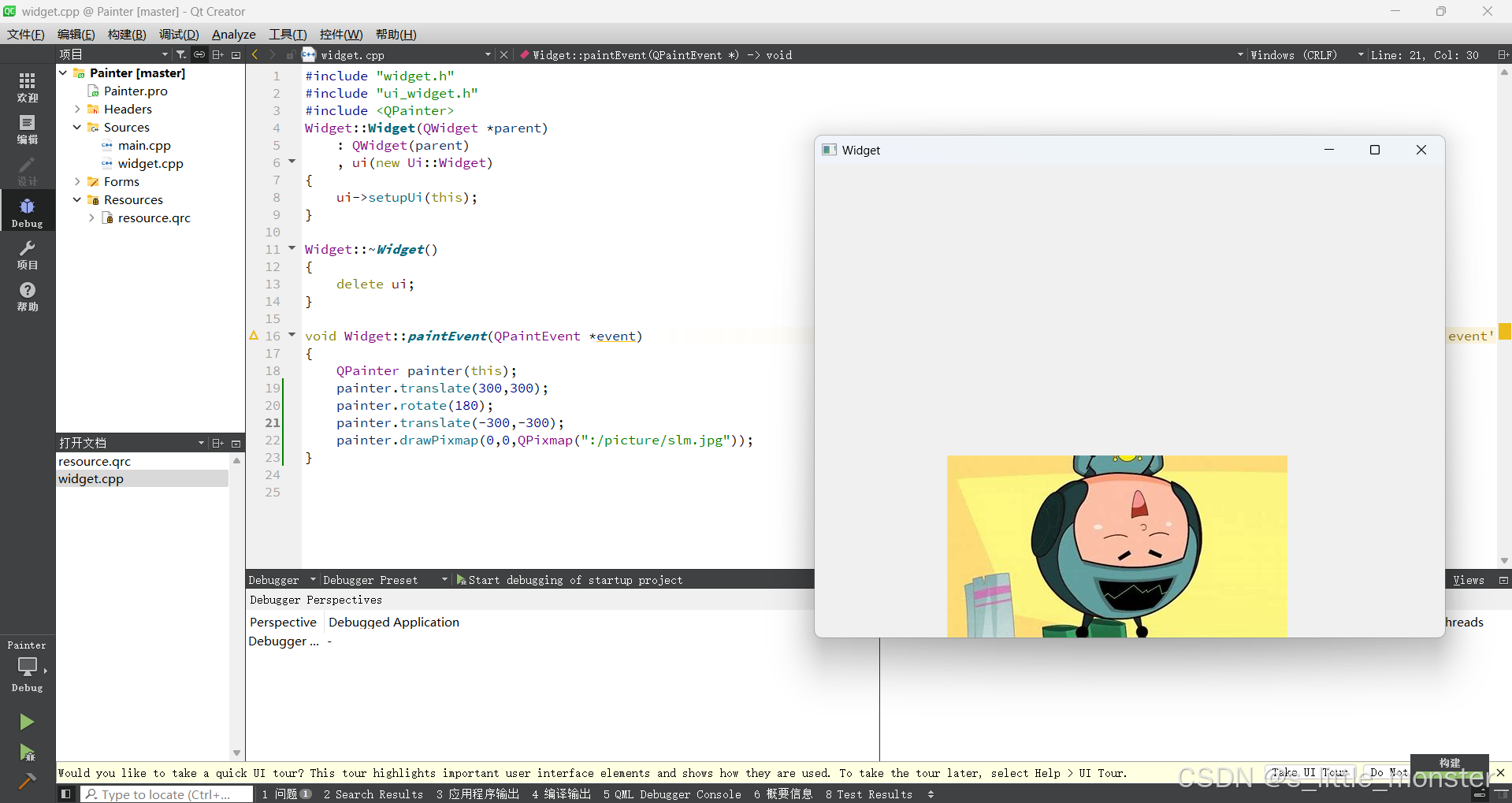Click the Line: 21, Col: 30 indicator

[x=1425, y=54]
